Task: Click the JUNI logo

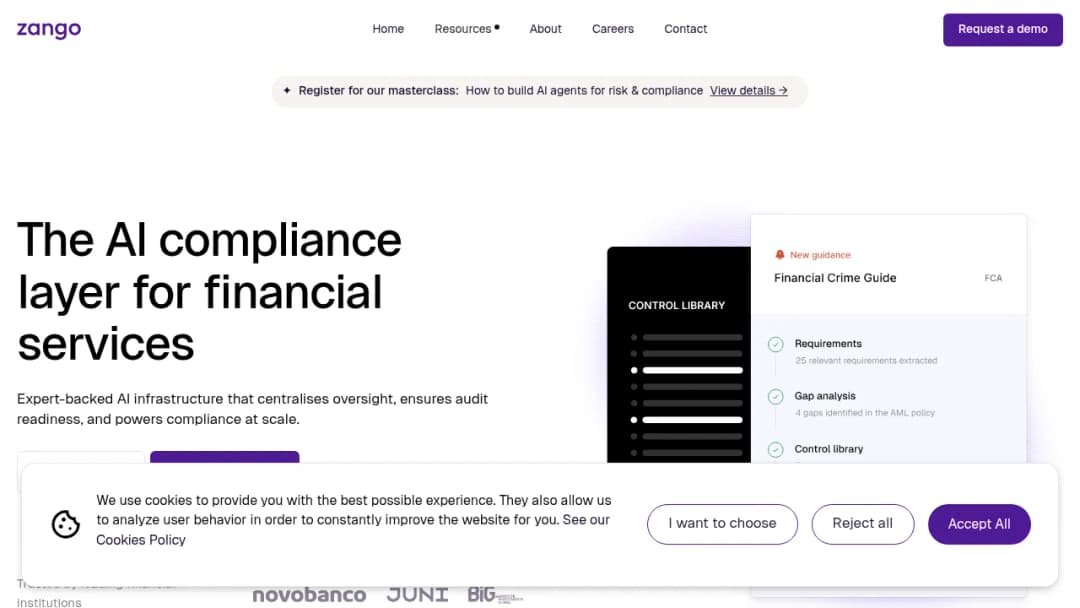Action: tap(417, 594)
